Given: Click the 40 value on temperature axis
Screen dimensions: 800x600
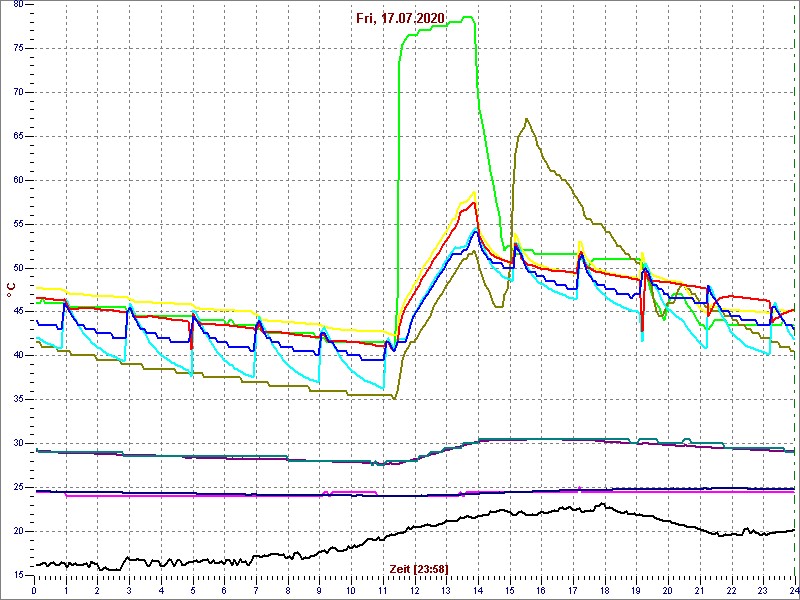Looking at the screenshot, I should pos(18,356).
